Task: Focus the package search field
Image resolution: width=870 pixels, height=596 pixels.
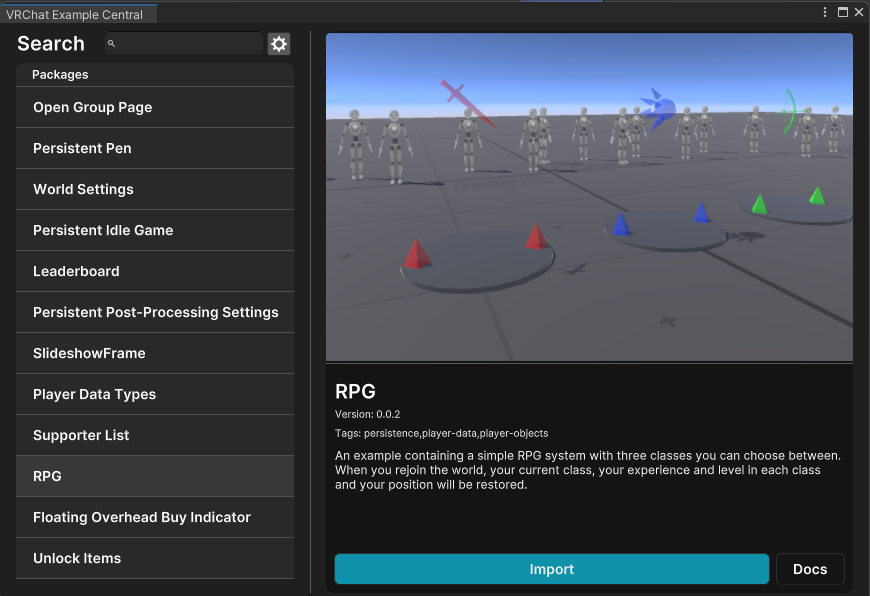Action: click(184, 43)
